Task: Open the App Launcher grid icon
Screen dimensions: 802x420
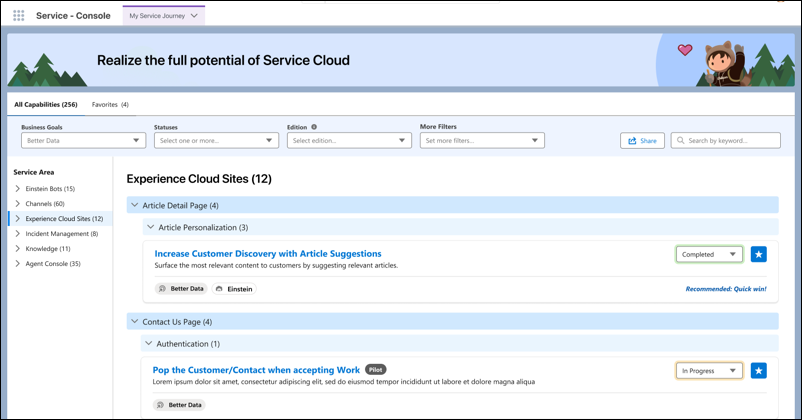Action: click(18, 15)
